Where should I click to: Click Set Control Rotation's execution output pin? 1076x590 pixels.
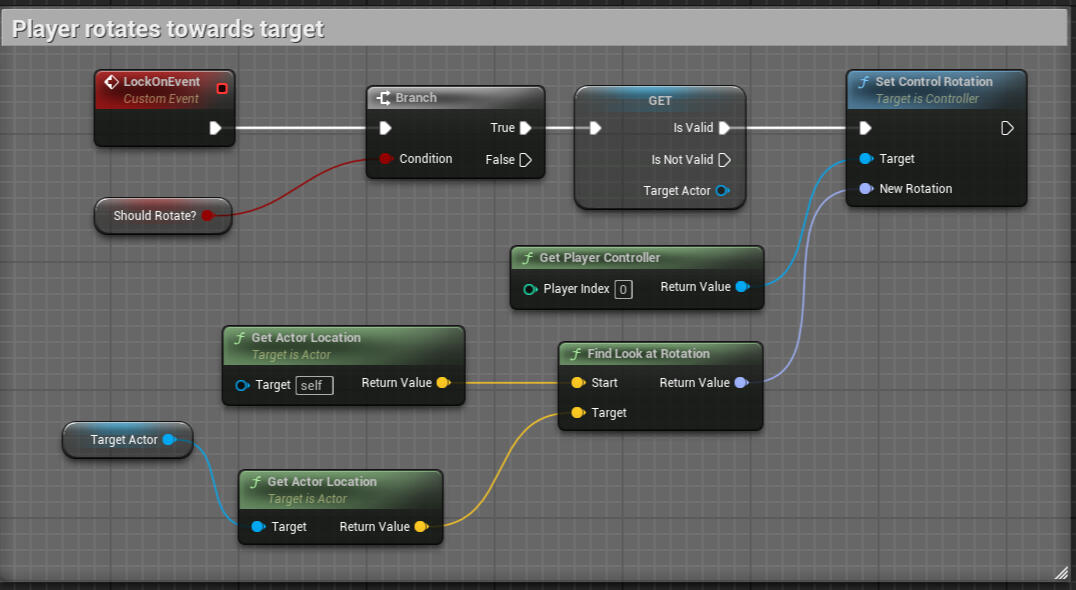1008,128
